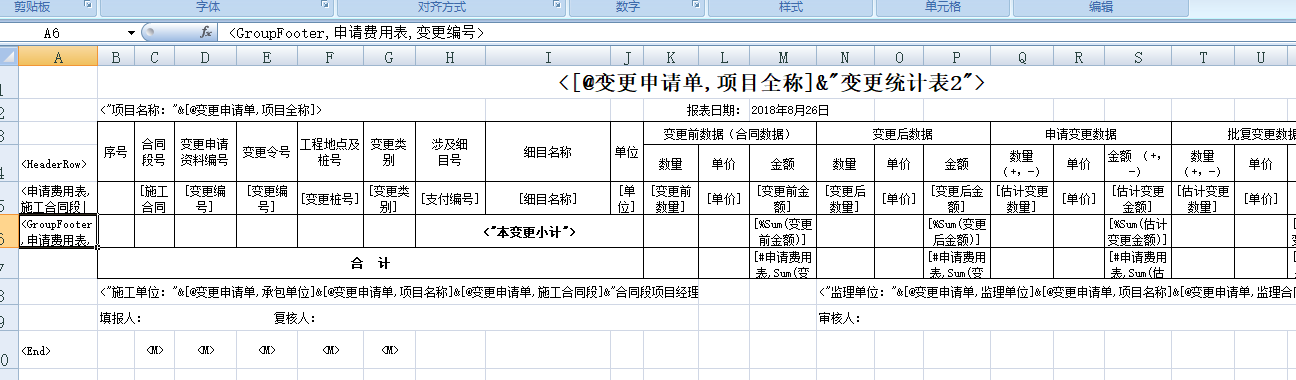The image size is (1296, 380).
Task: Select column S header
Action: 1138,58
